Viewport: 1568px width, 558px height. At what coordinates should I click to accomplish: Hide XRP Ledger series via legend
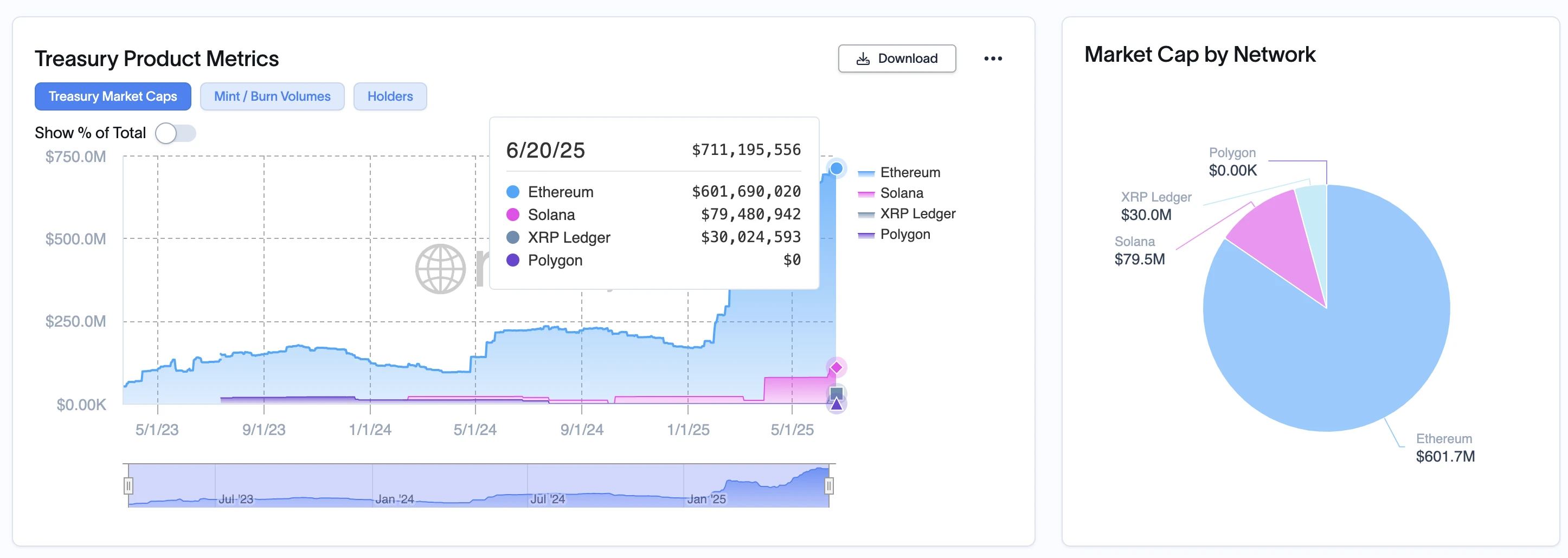917,213
